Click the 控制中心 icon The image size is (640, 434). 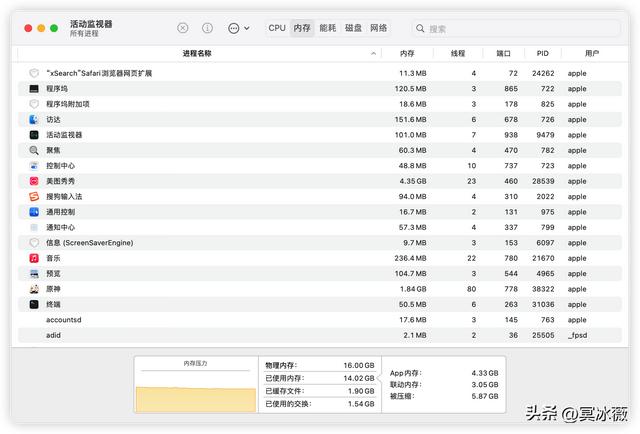[x=34, y=166]
